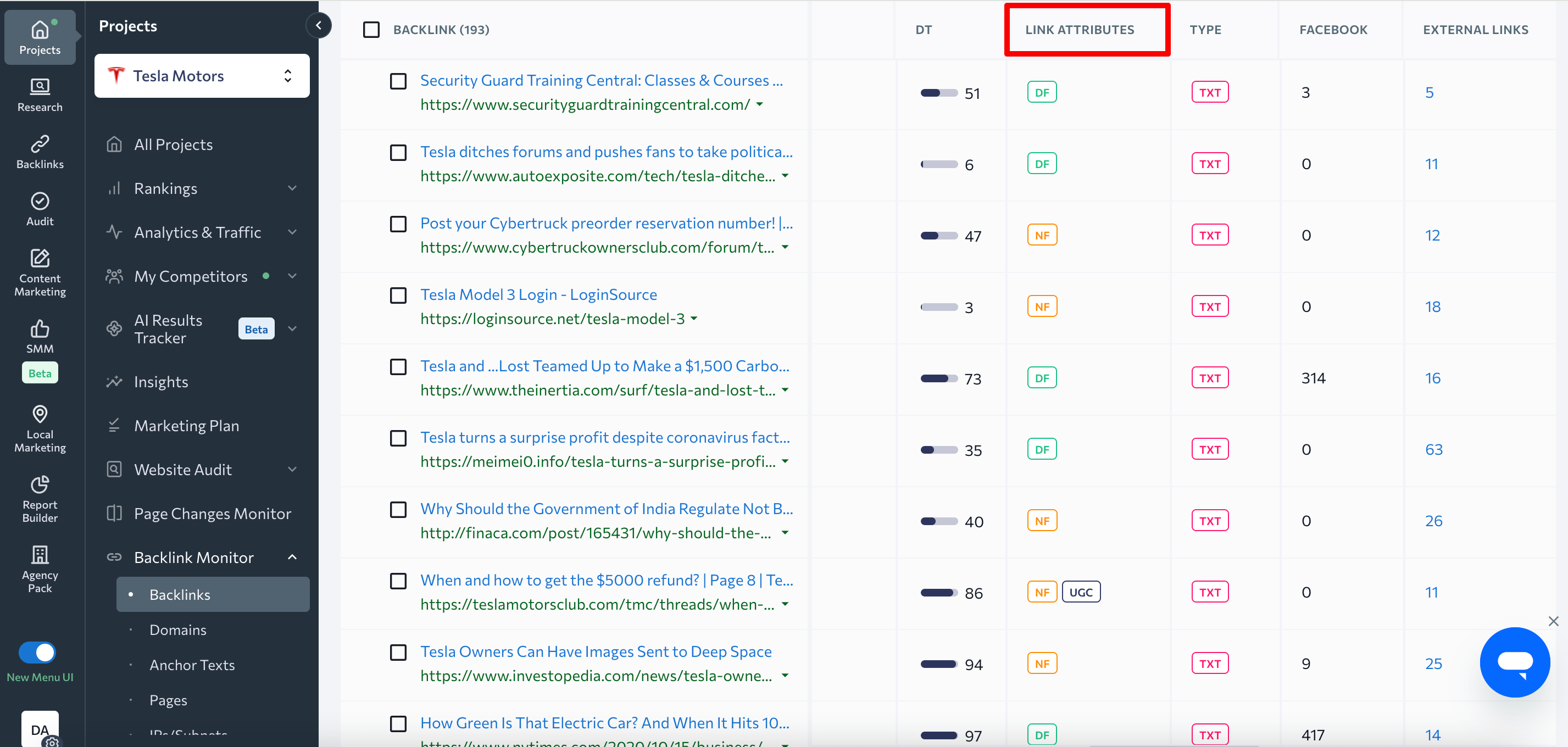Screen dimensions: 1568x747
Task: Click the DT bar showing 6
Action: (938, 164)
